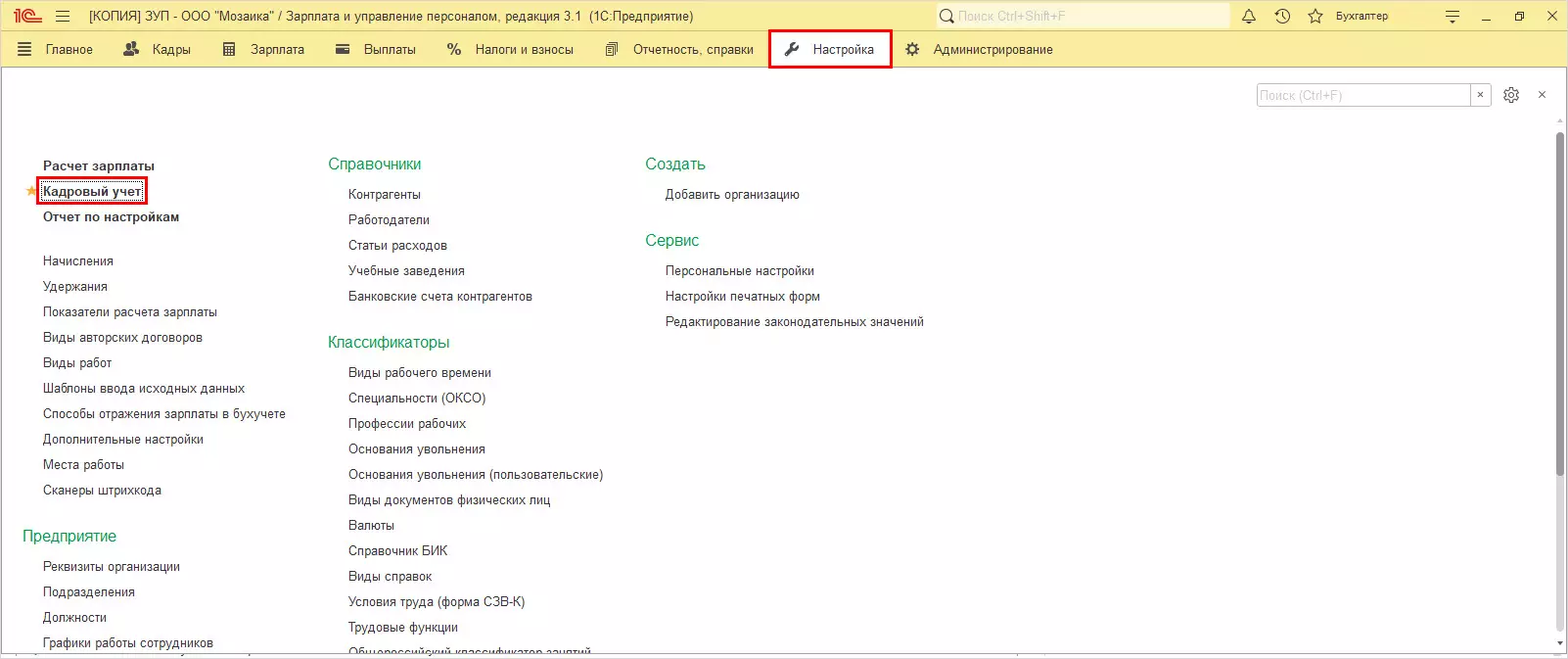Image resolution: width=1568 pixels, height=659 pixels.
Task: Clear the menu search field with X
Action: 1480,95
